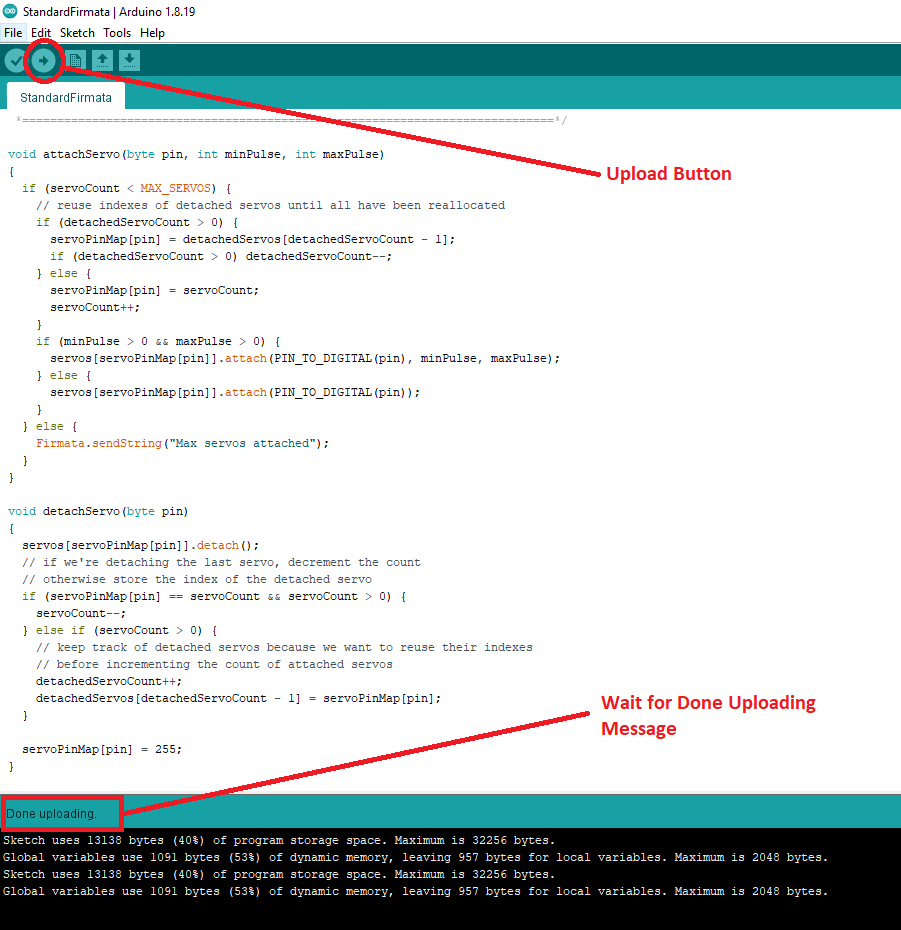Click the Arduino logo in the title bar

pyautogui.click(x=10, y=11)
